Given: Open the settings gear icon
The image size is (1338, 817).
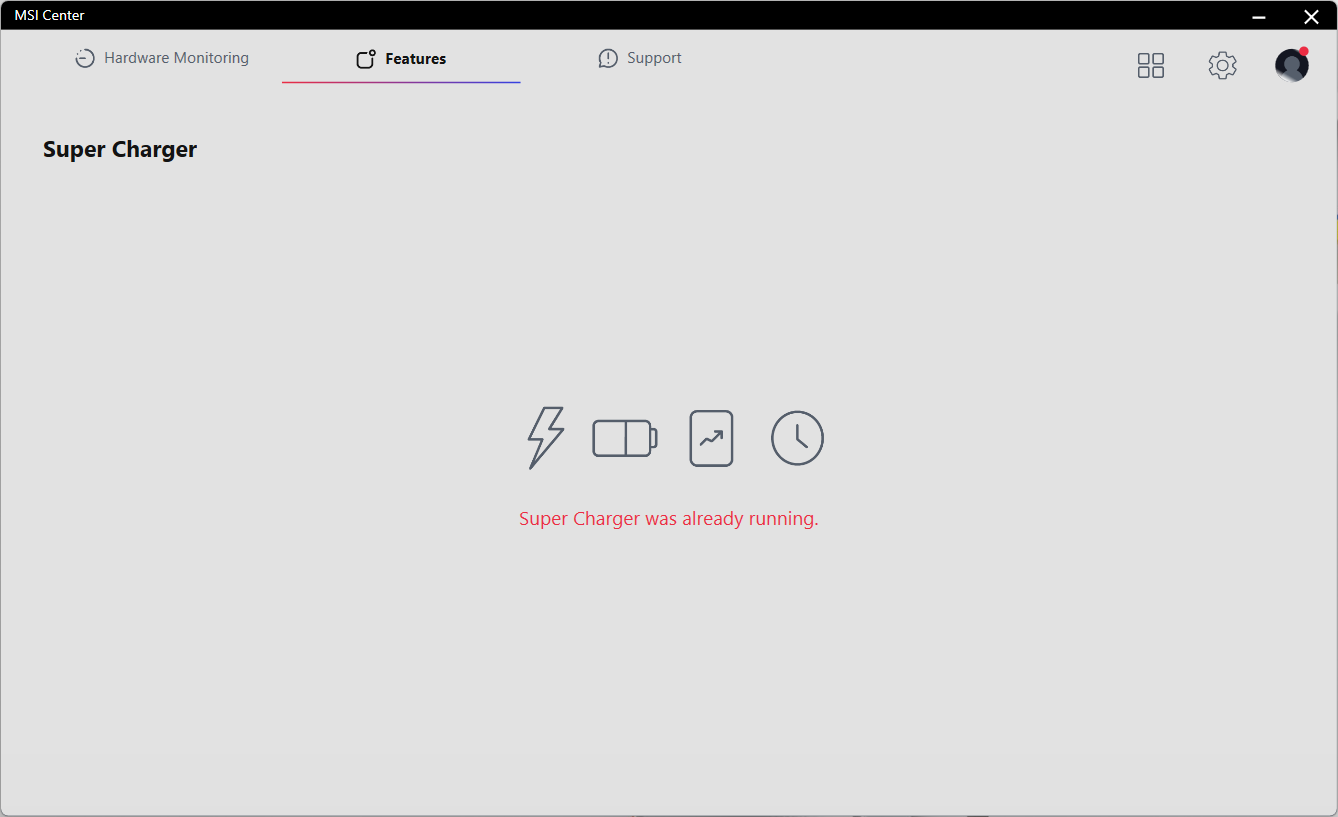Looking at the screenshot, I should click(x=1222, y=66).
